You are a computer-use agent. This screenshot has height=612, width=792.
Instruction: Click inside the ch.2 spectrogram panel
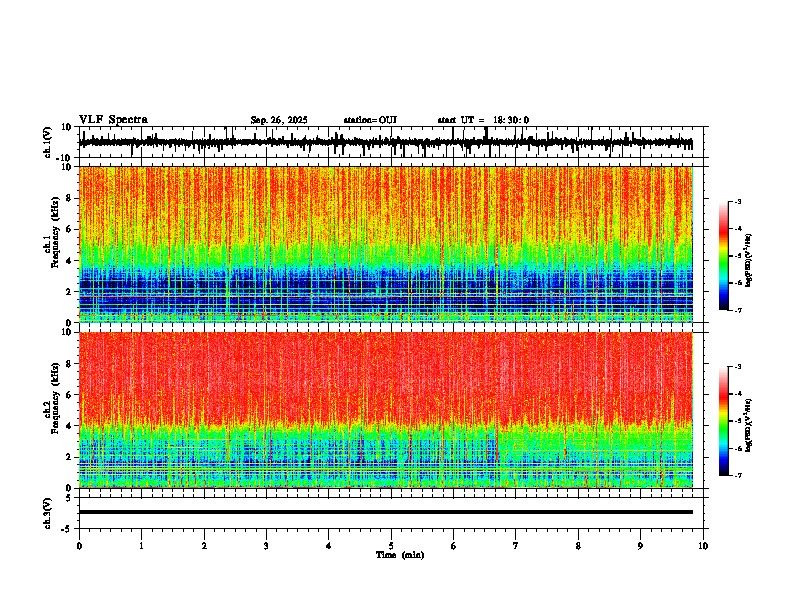click(x=386, y=410)
